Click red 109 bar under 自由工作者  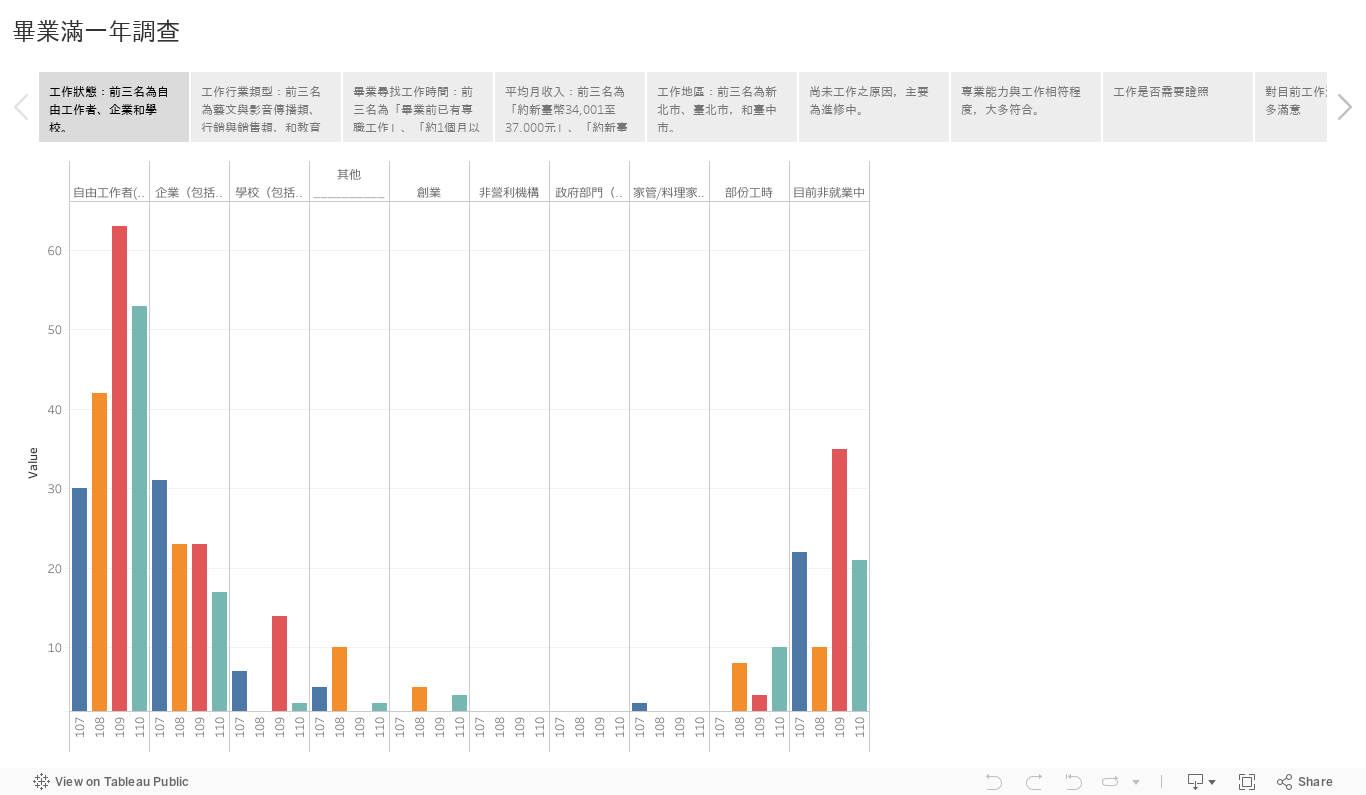point(119,468)
